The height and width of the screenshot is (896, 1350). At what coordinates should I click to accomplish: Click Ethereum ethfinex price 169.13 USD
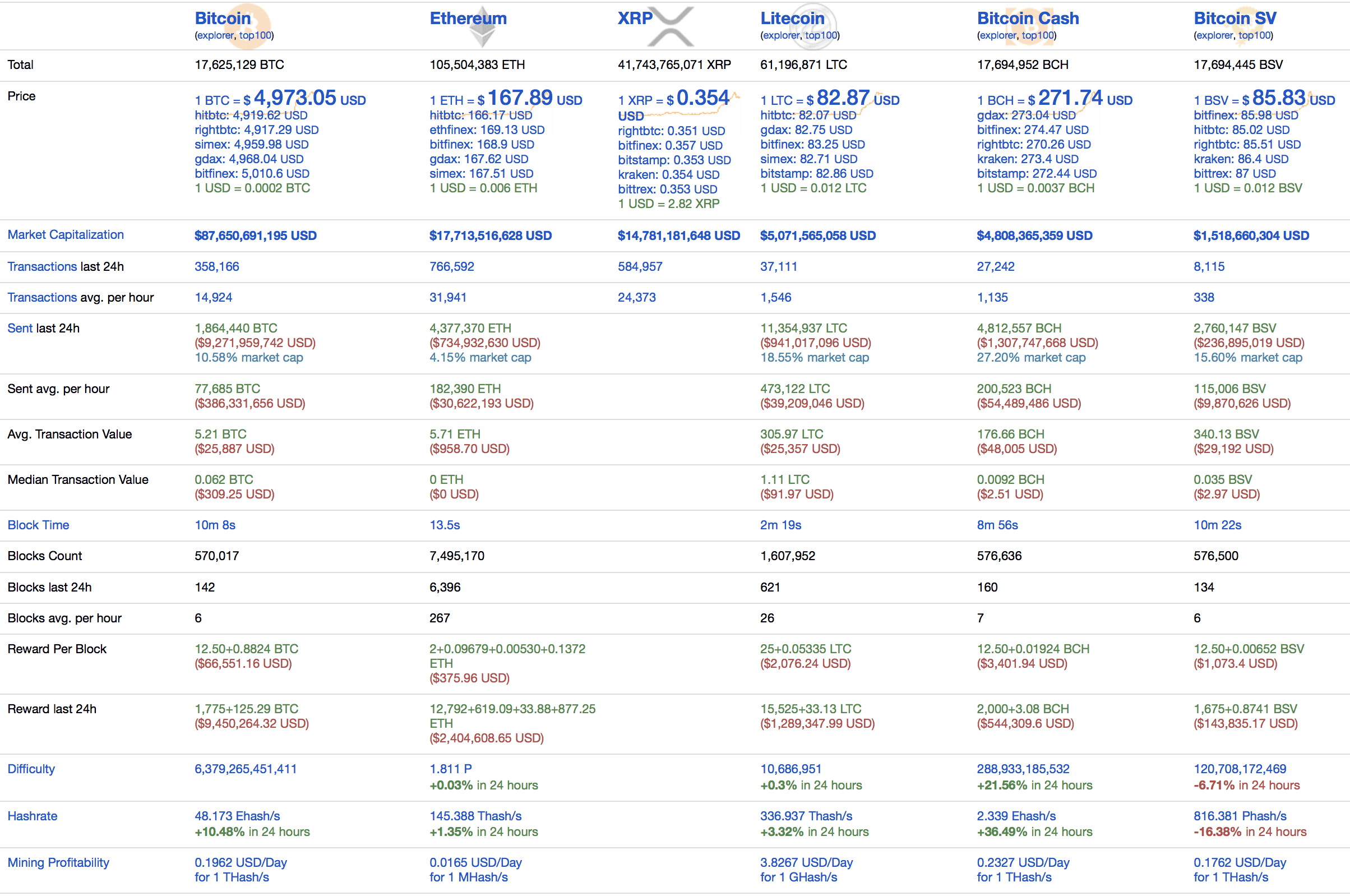pos(487,130)
